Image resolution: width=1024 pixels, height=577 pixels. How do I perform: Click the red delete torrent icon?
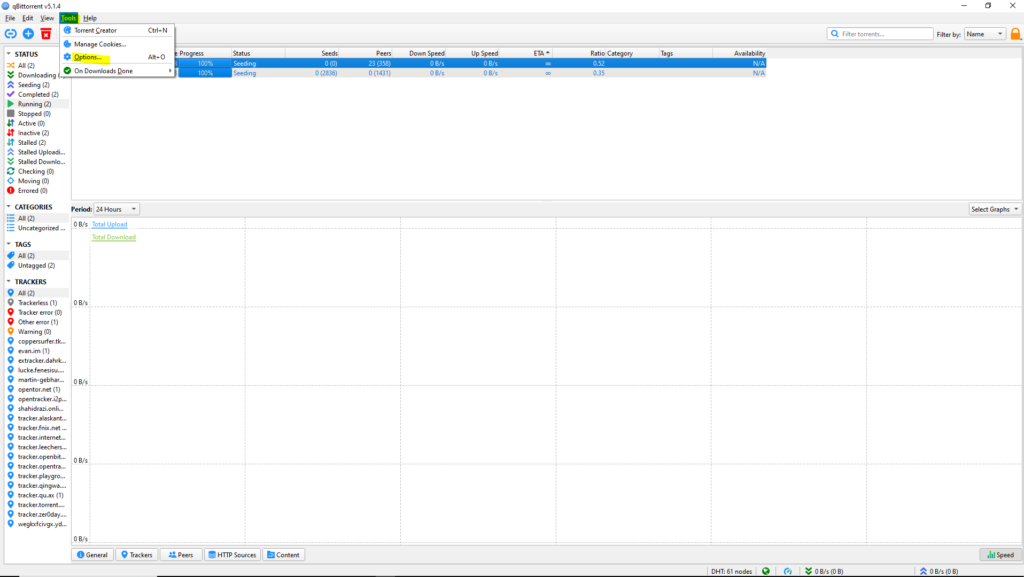tap(46, 33)
